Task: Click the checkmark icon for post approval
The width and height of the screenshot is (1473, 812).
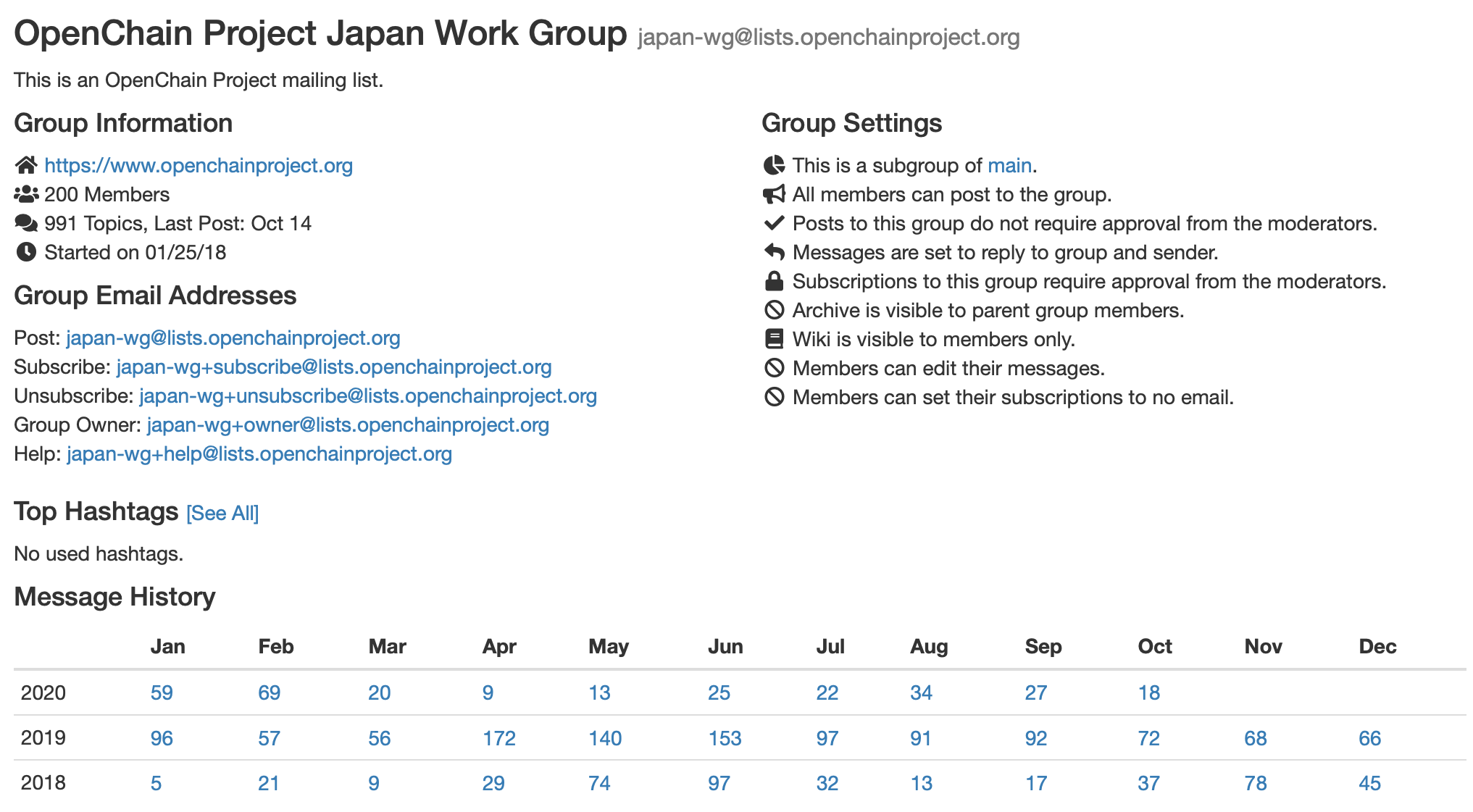Action: (775, 223)
